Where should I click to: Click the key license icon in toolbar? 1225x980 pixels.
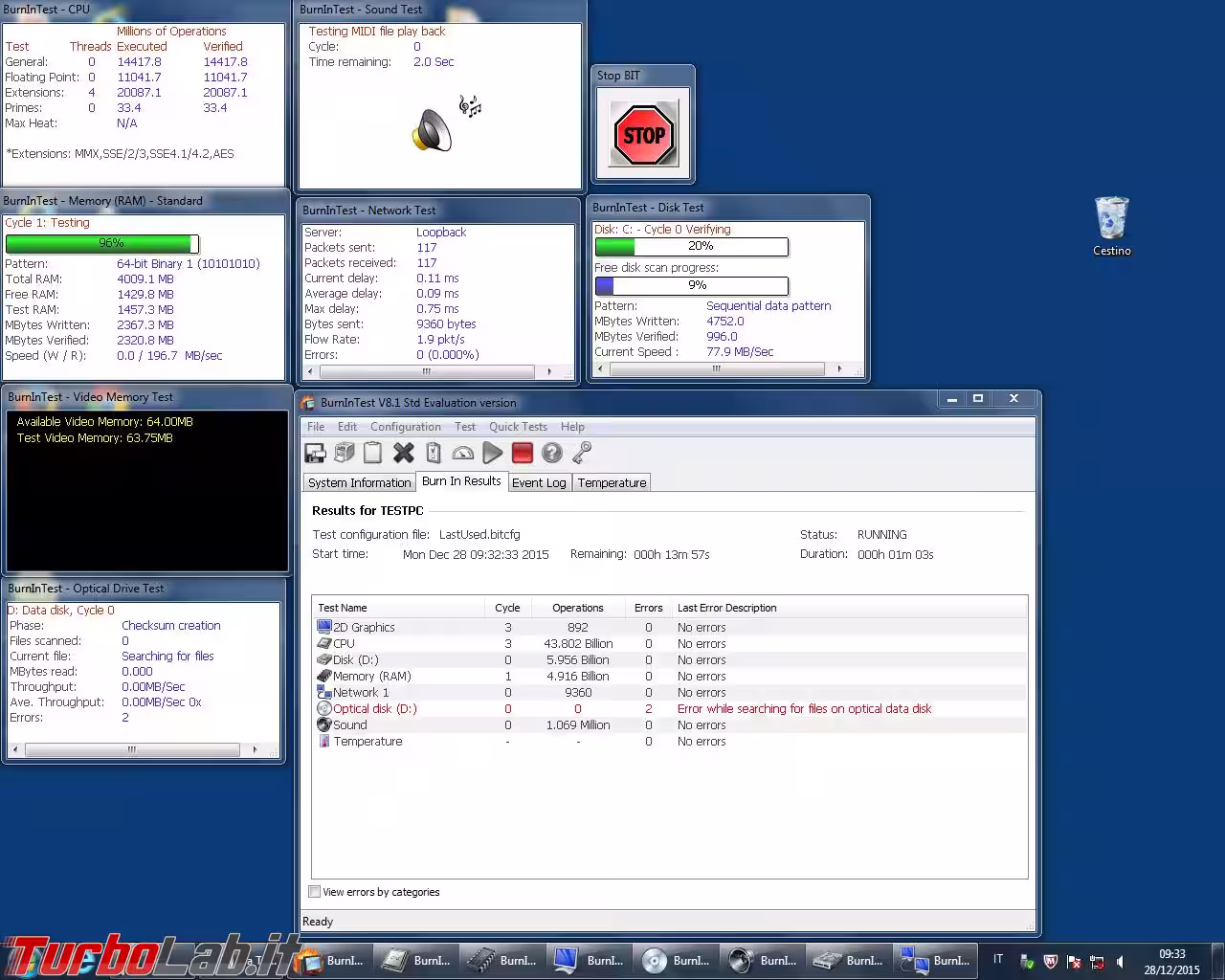pos(582,454)
